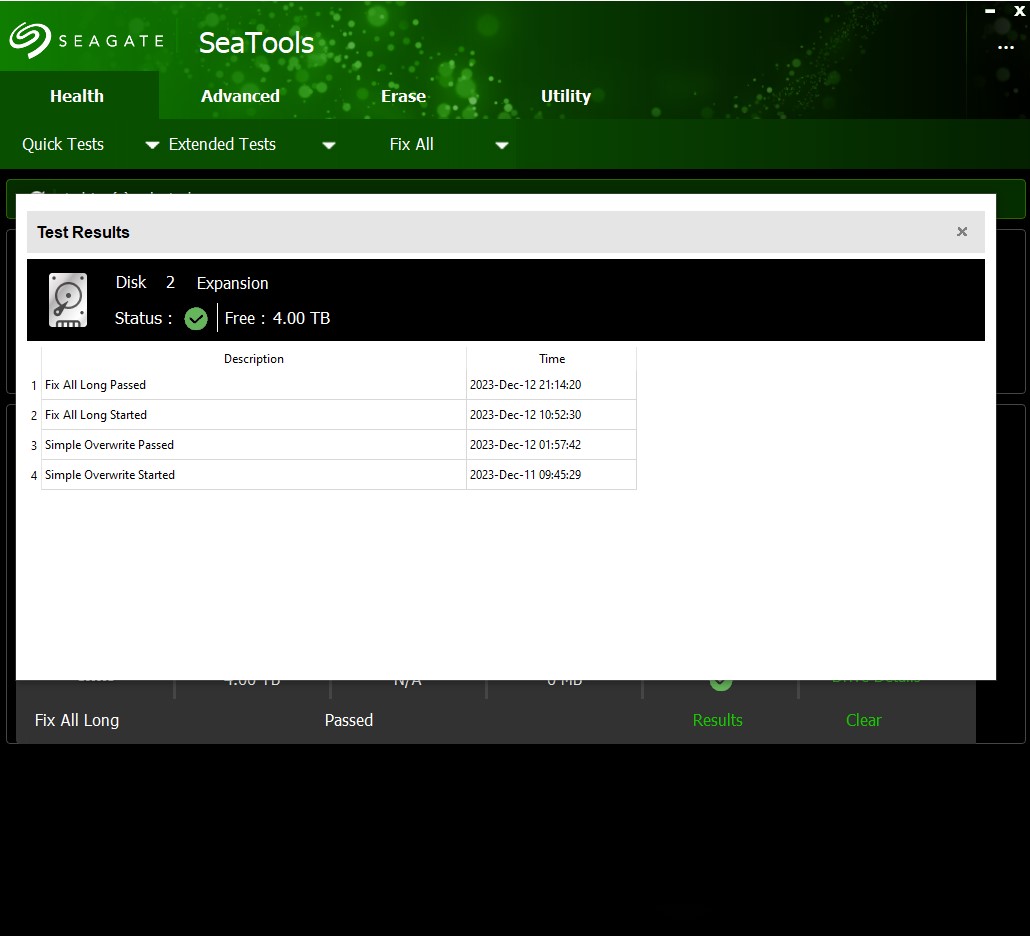
Task: Go to the Utility tab
Action: coord(566,96)
